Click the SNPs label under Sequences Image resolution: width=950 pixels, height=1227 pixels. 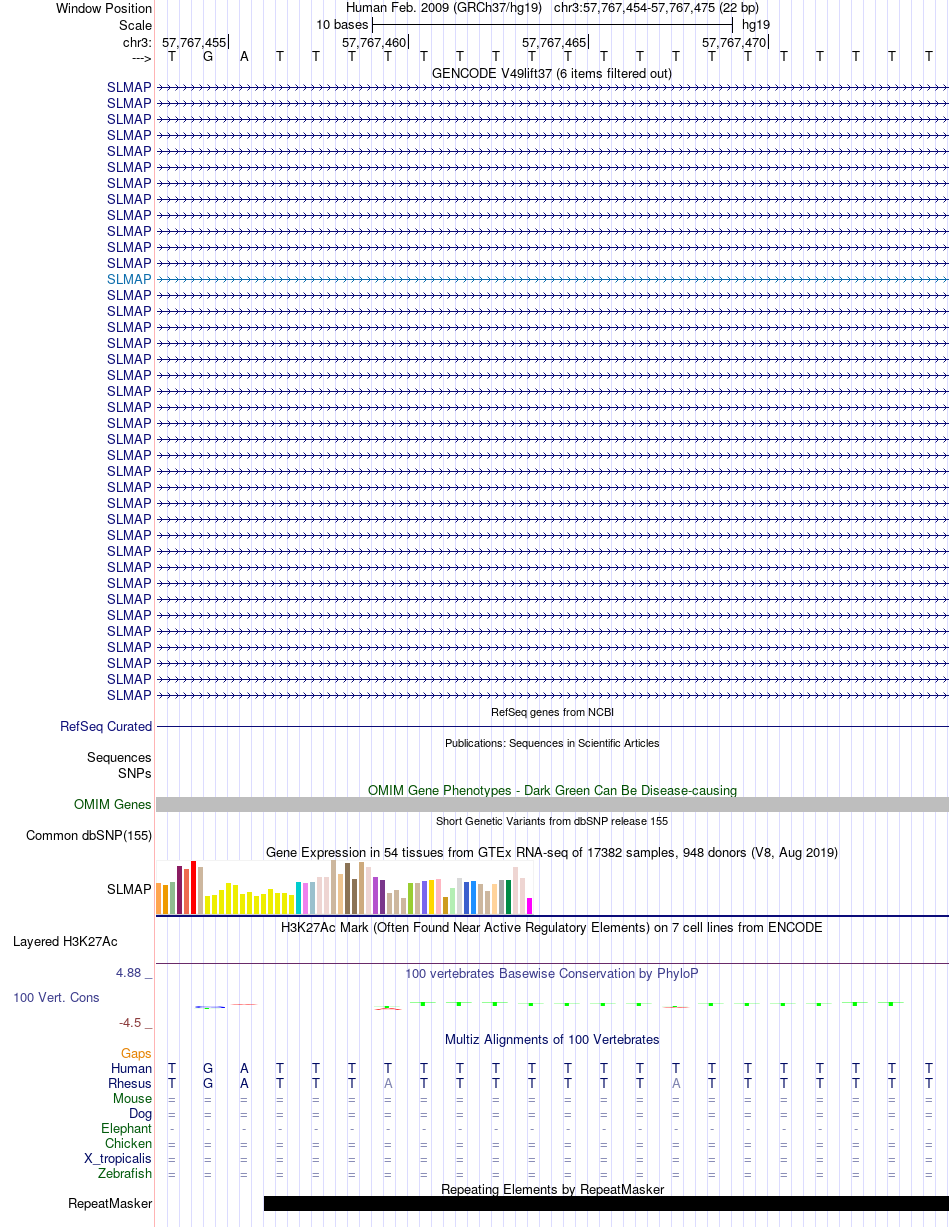[135, 773]
